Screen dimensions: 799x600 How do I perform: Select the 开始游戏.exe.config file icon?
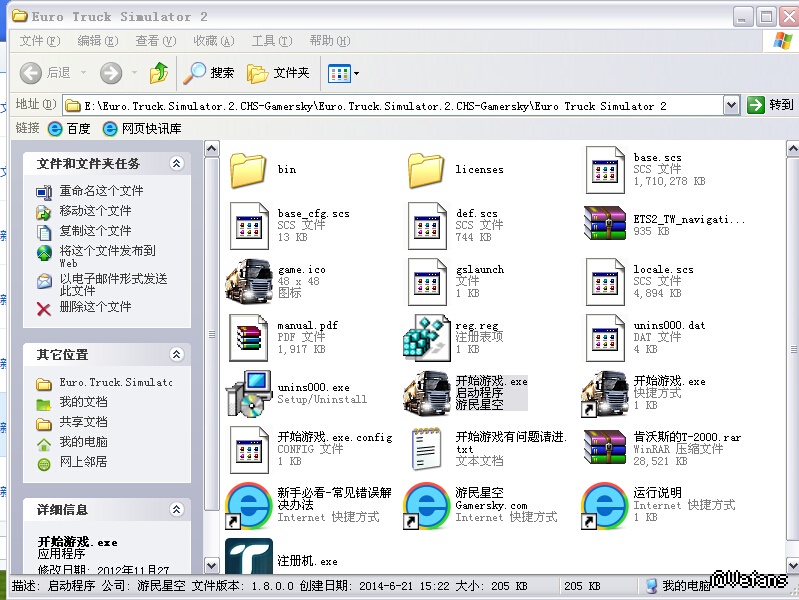[249, 450]
